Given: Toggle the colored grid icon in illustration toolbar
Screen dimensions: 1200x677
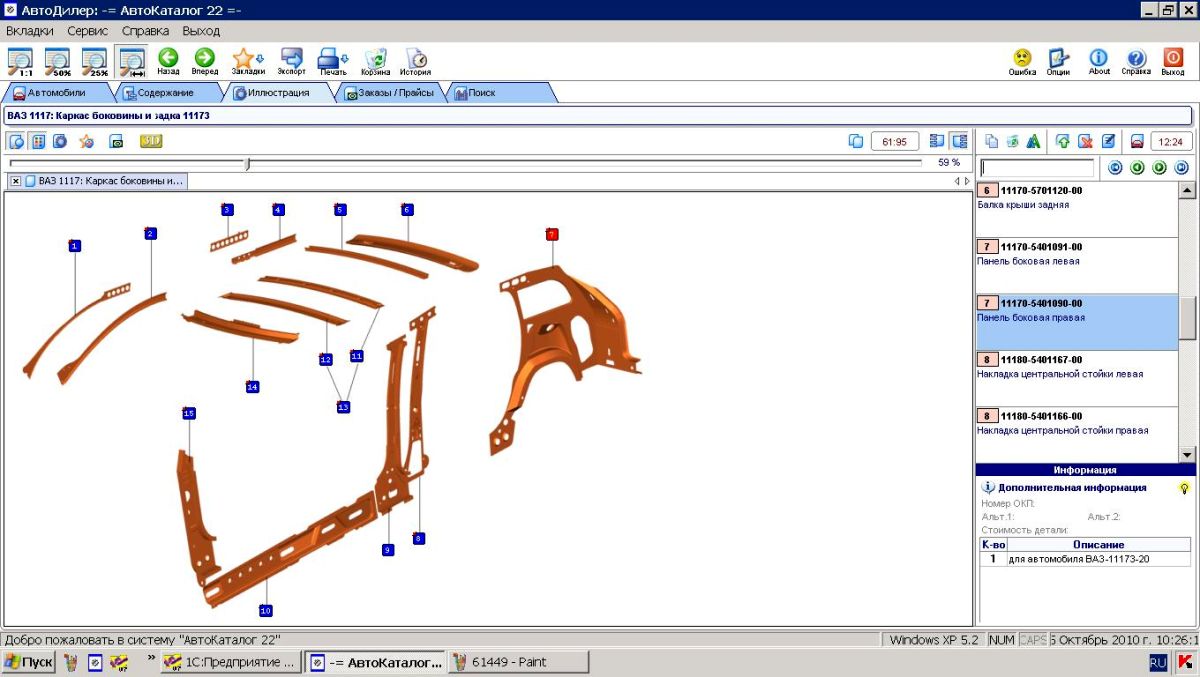Looking at the screenshot, I should pyautogui.click(x=38, y=141).
